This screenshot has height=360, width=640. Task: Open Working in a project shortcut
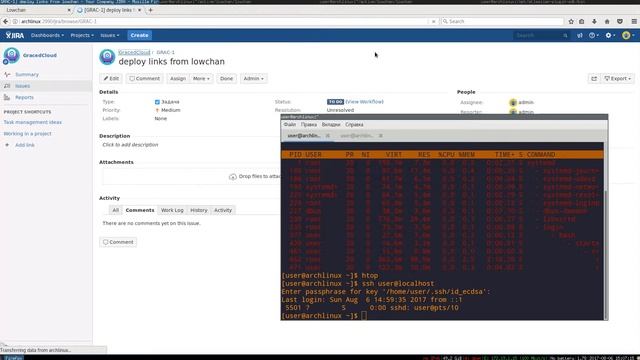click(x=27, y=134)
